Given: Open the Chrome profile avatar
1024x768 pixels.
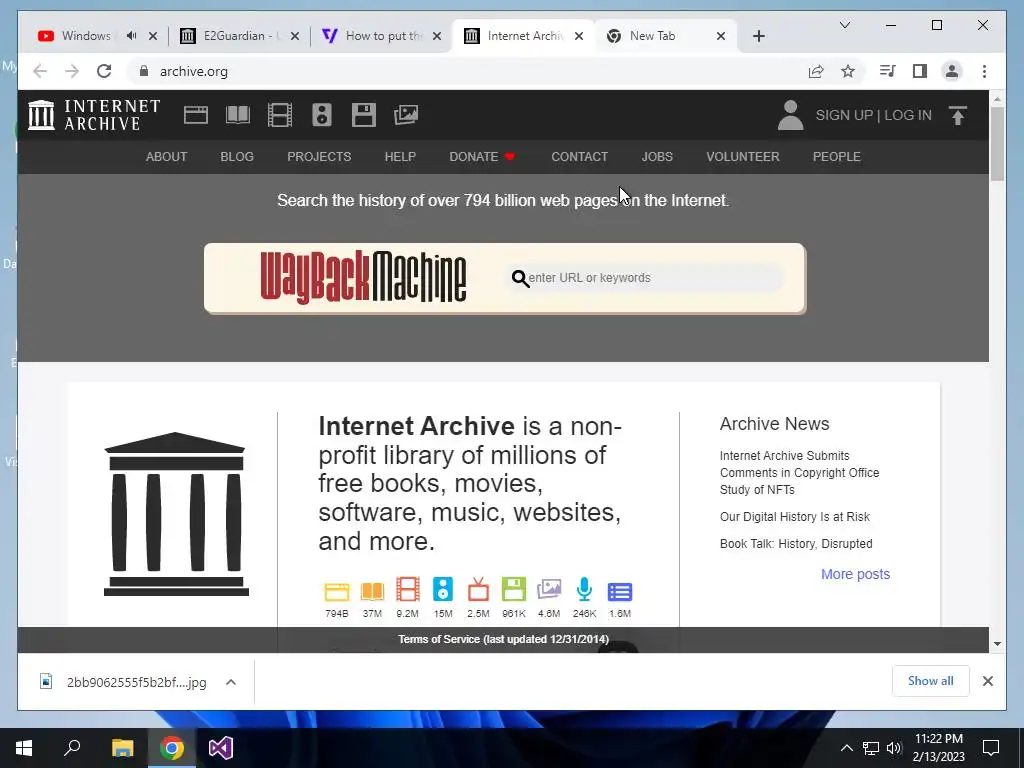Looking at the screenshot, I should [x=952, y=71].
